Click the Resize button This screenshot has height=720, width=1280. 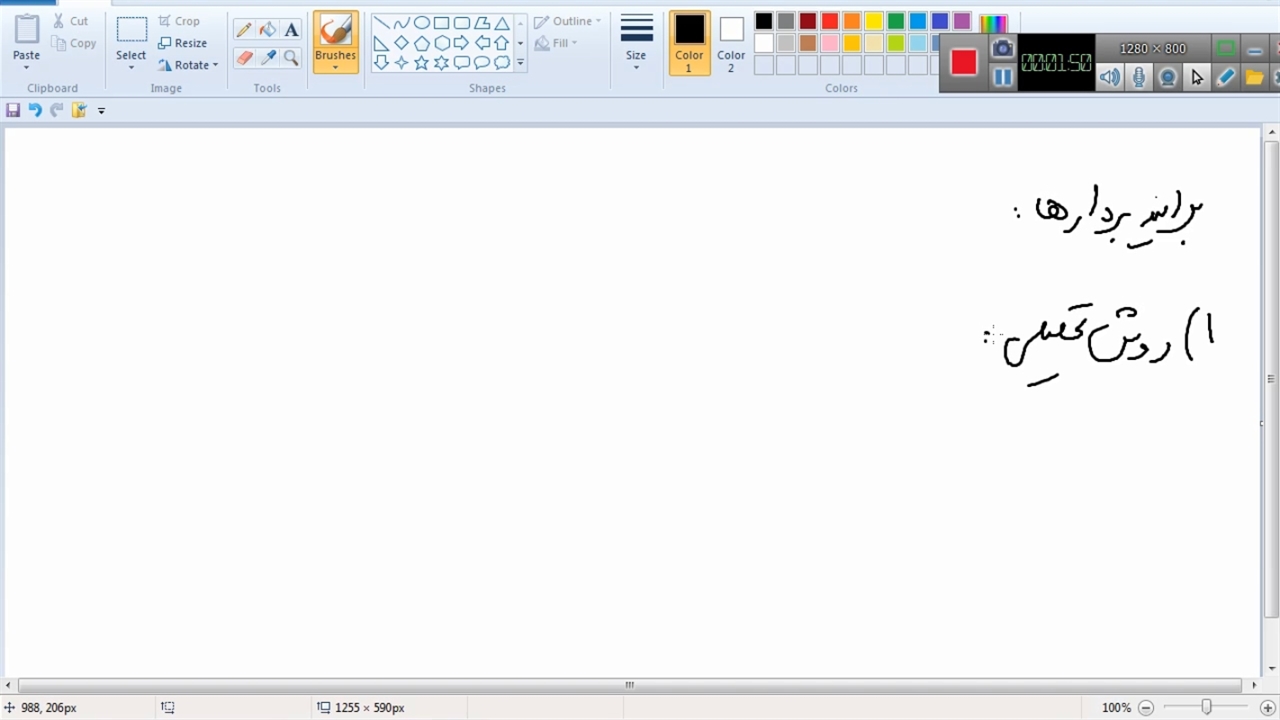point(183,43)
